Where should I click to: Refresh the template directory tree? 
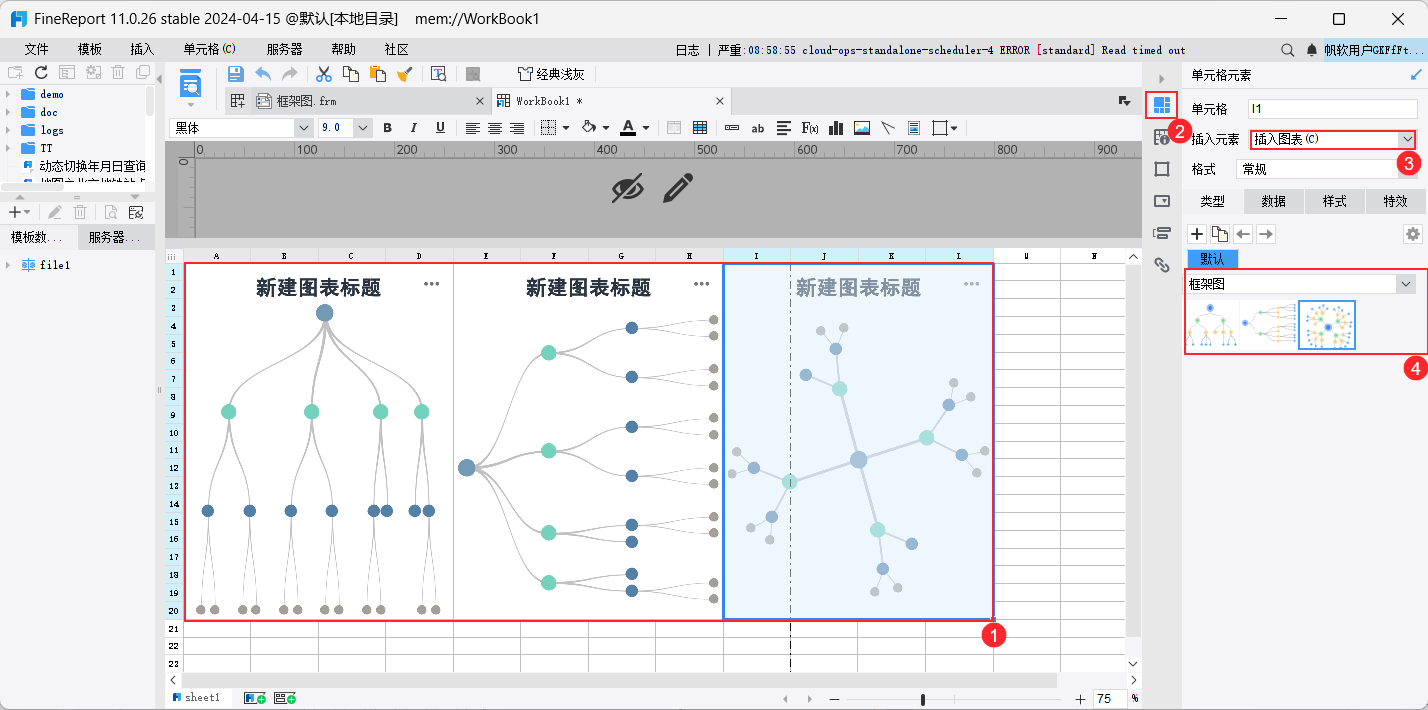(41, 72)
